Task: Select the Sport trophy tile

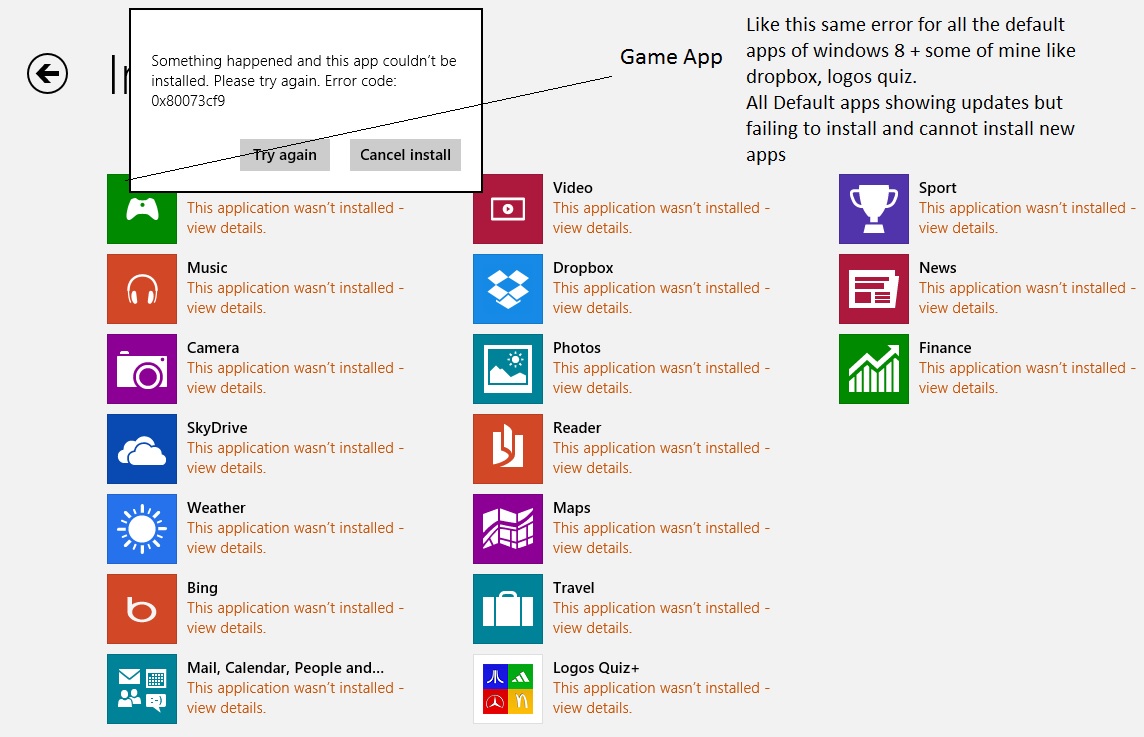Action: tap(874, 209)
